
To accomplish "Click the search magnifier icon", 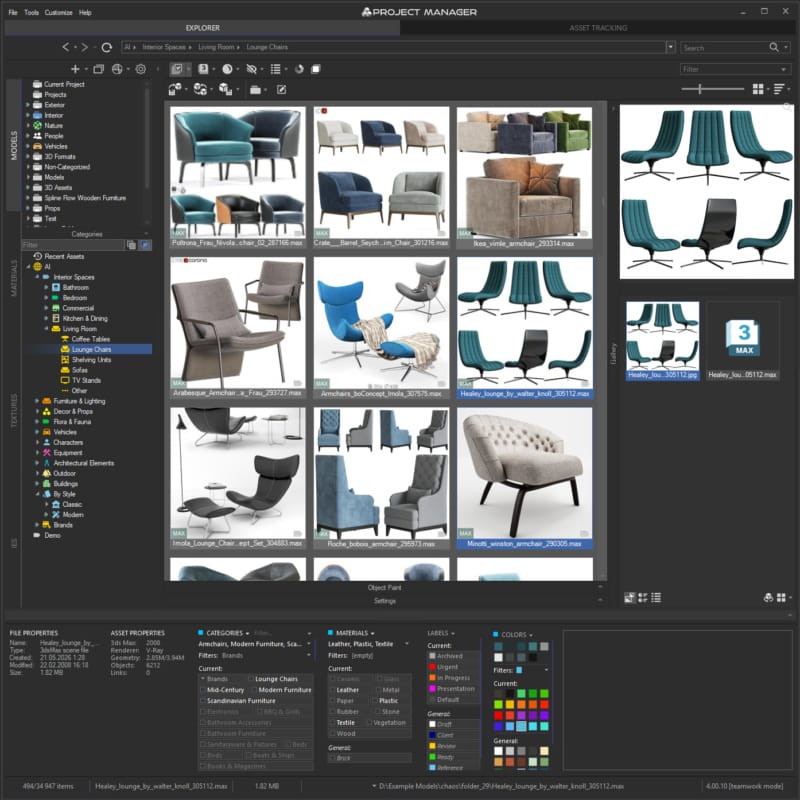I will 774,47.
